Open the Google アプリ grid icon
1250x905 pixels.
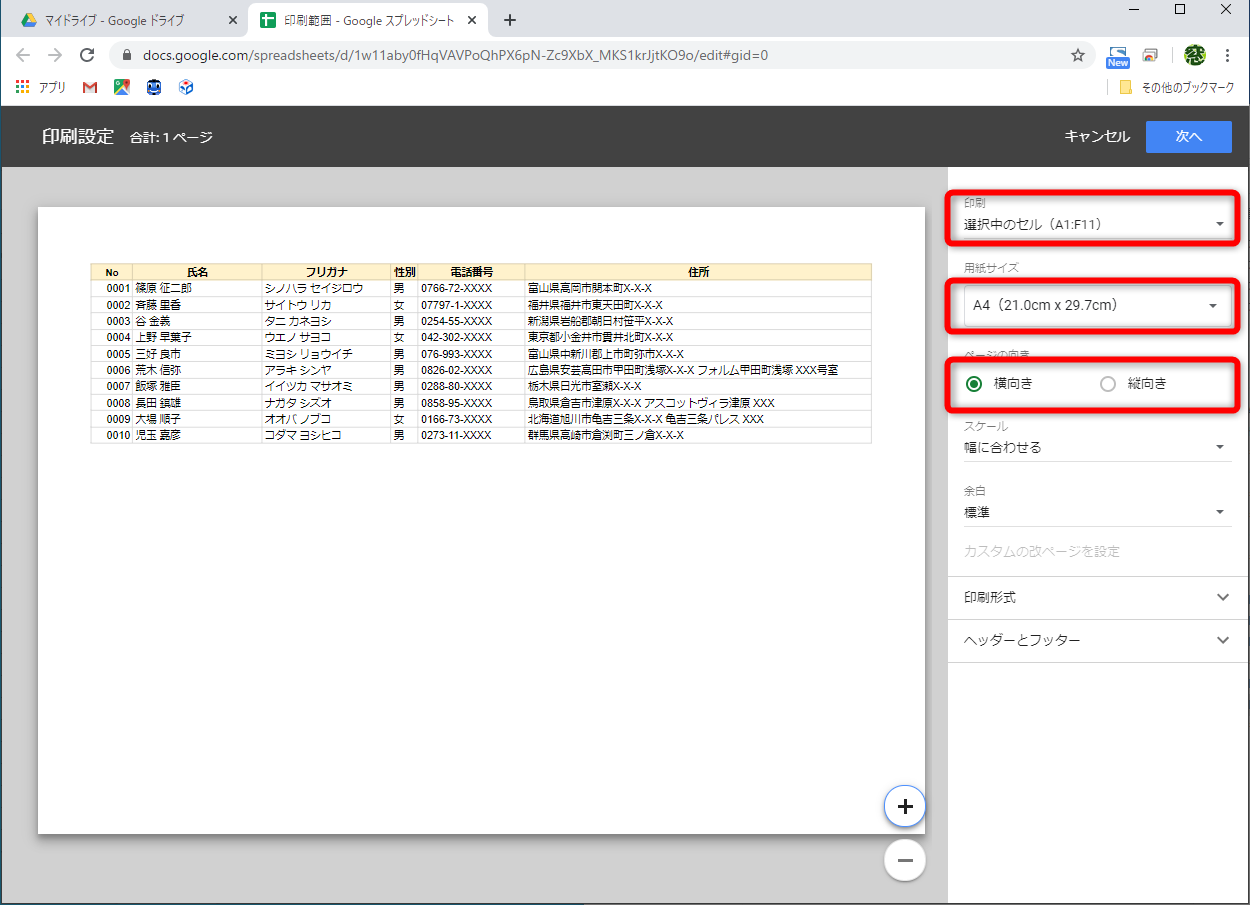[22, 87]
